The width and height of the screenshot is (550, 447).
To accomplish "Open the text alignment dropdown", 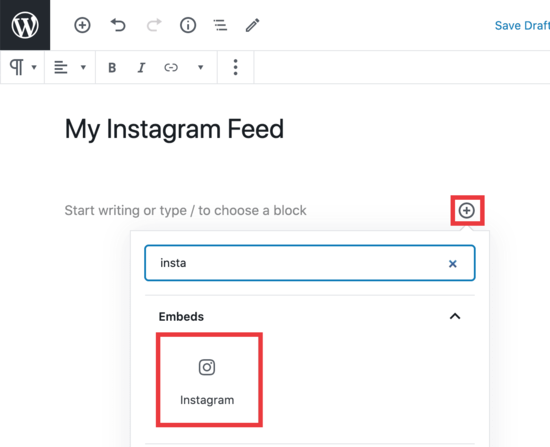I will [x=69, y=67].
